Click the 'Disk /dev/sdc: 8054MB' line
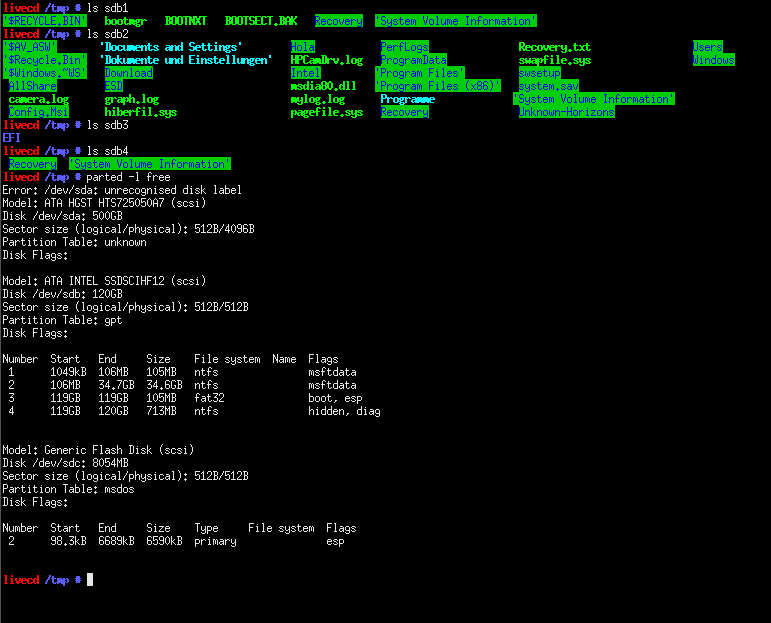 pyautogui.click(x=65, y=463)
